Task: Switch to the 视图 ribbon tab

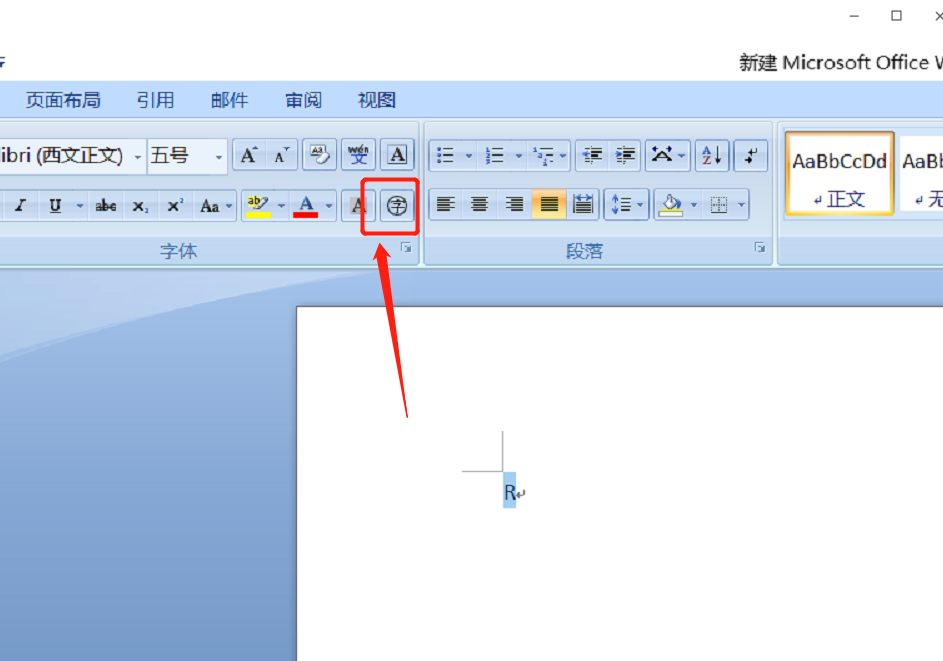Action: 377,100
